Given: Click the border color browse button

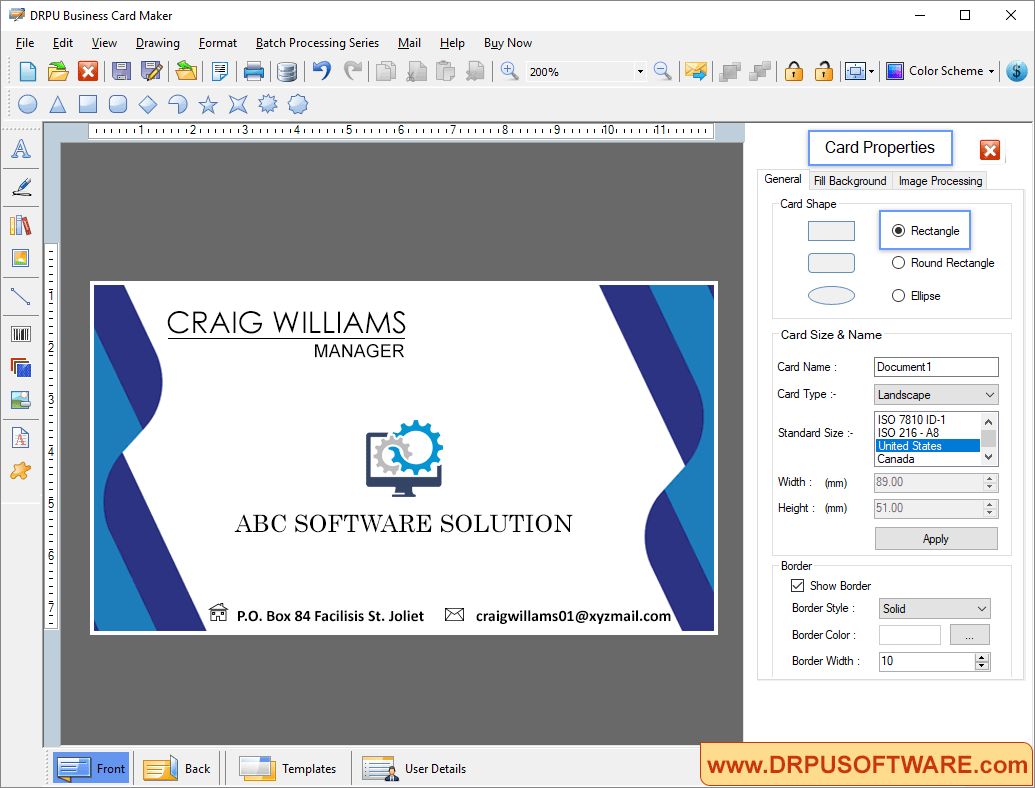Looking at the screenshot, I should pos(970,635).
